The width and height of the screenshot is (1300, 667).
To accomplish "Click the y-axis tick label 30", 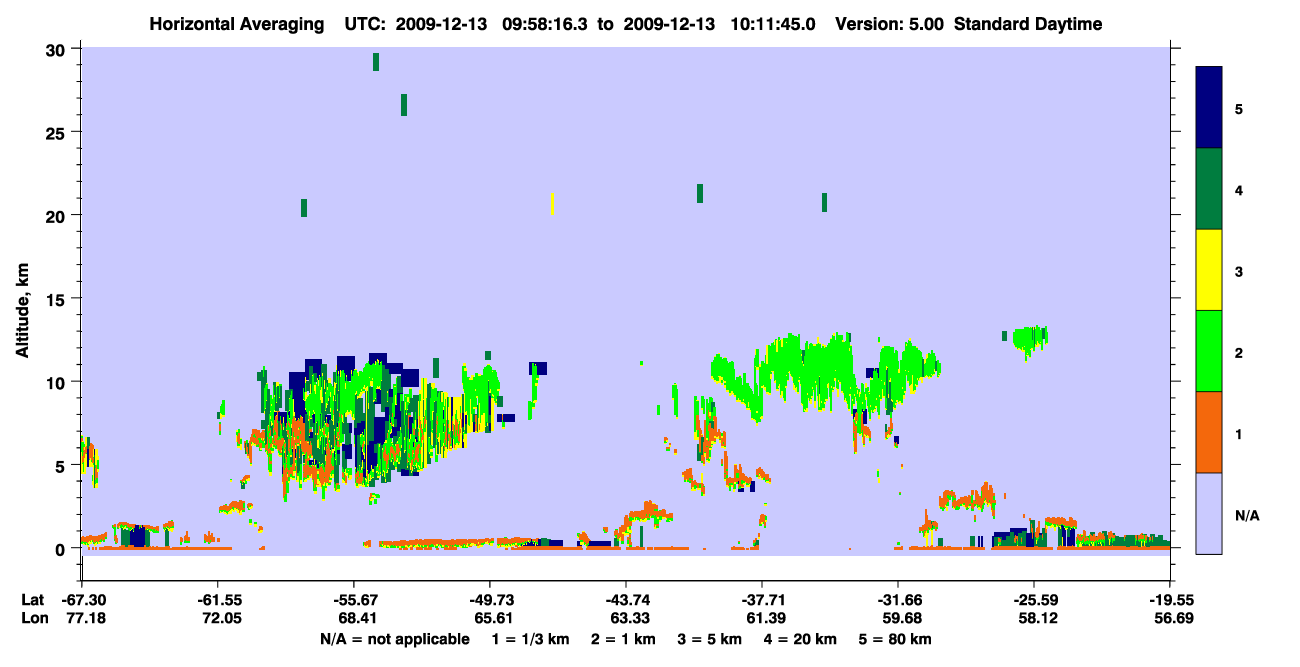I will coord(58,49).
